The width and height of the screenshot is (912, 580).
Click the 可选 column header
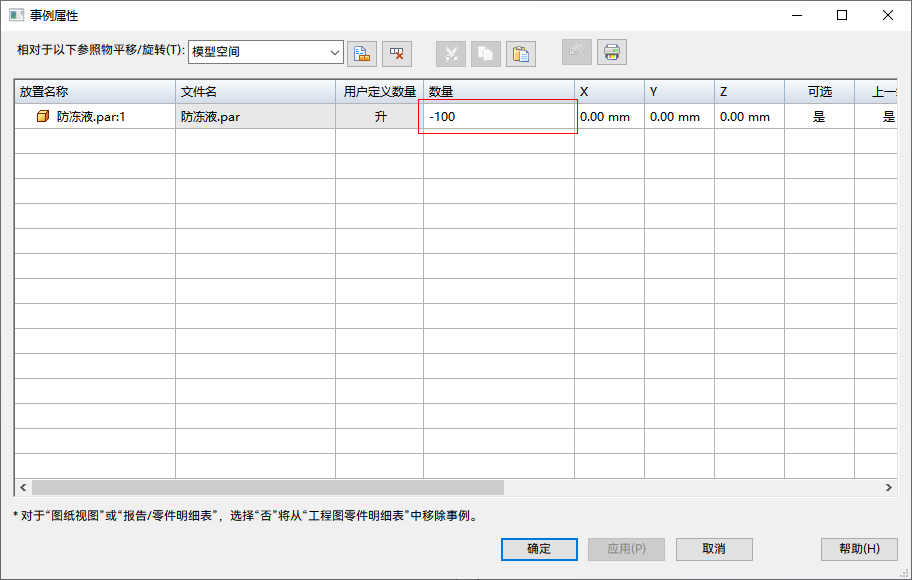[x=820, y=91]
